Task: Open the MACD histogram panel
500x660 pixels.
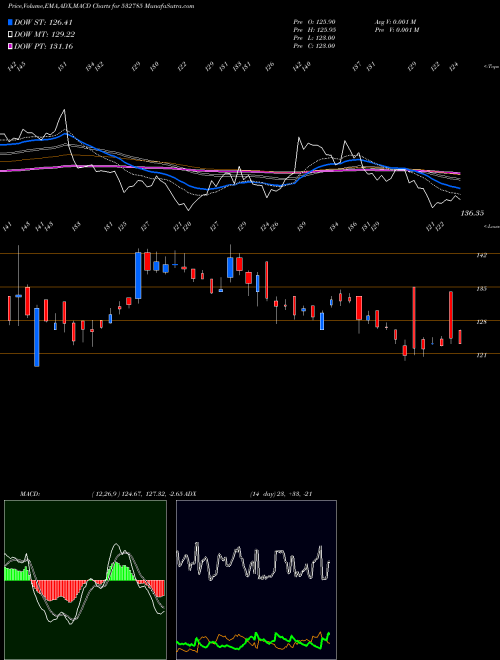Action: 85,580
